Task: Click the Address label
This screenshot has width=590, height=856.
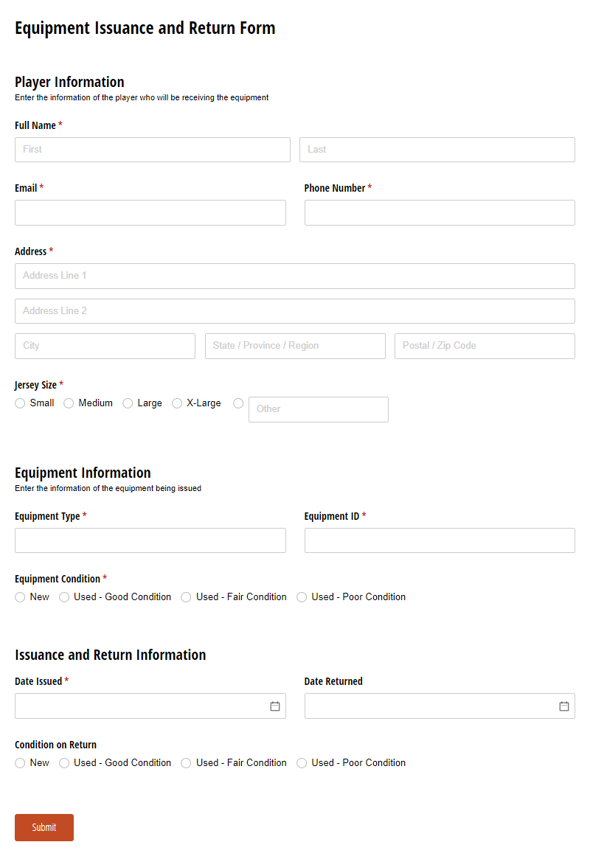Action: tap(31, 251)
